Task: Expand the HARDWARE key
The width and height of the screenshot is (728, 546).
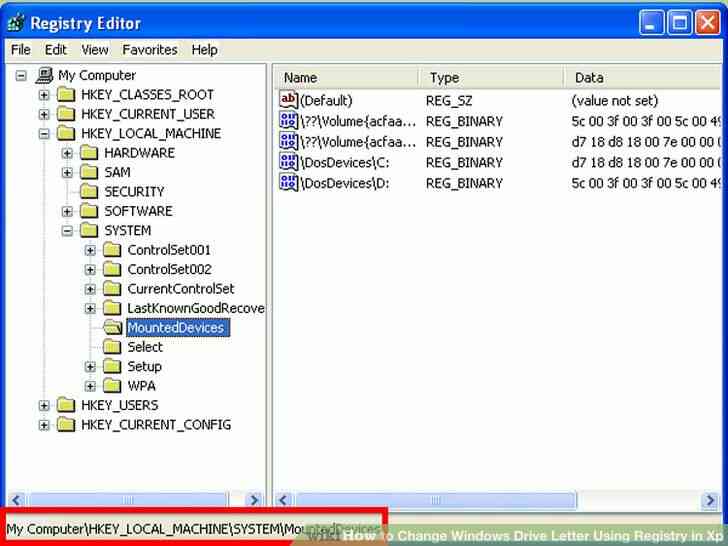Action: tap(67, 153)
